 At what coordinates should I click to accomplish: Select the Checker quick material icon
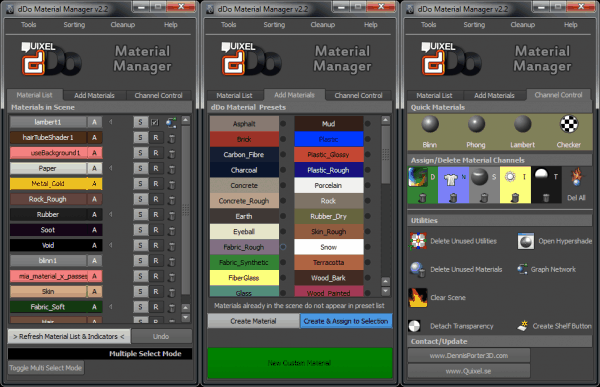coord(569,124)
